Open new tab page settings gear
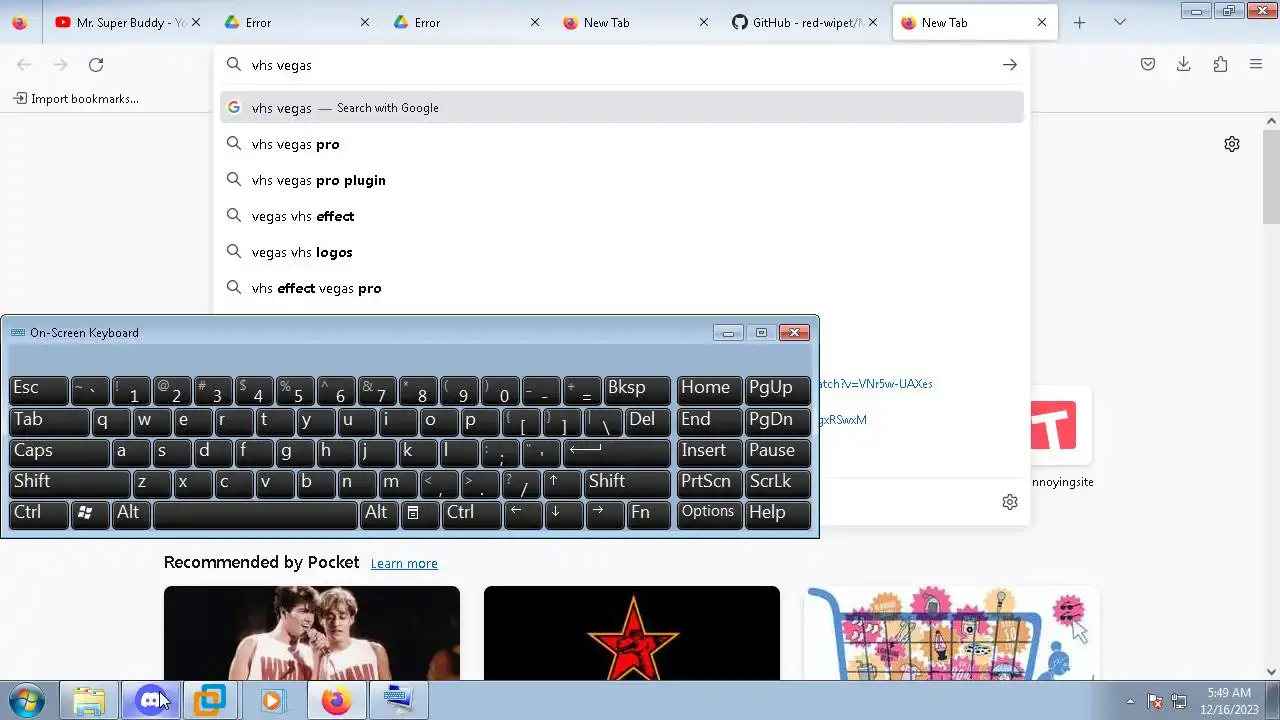This screenshot has width=1280, height=720. click(x=1232, y=144)
